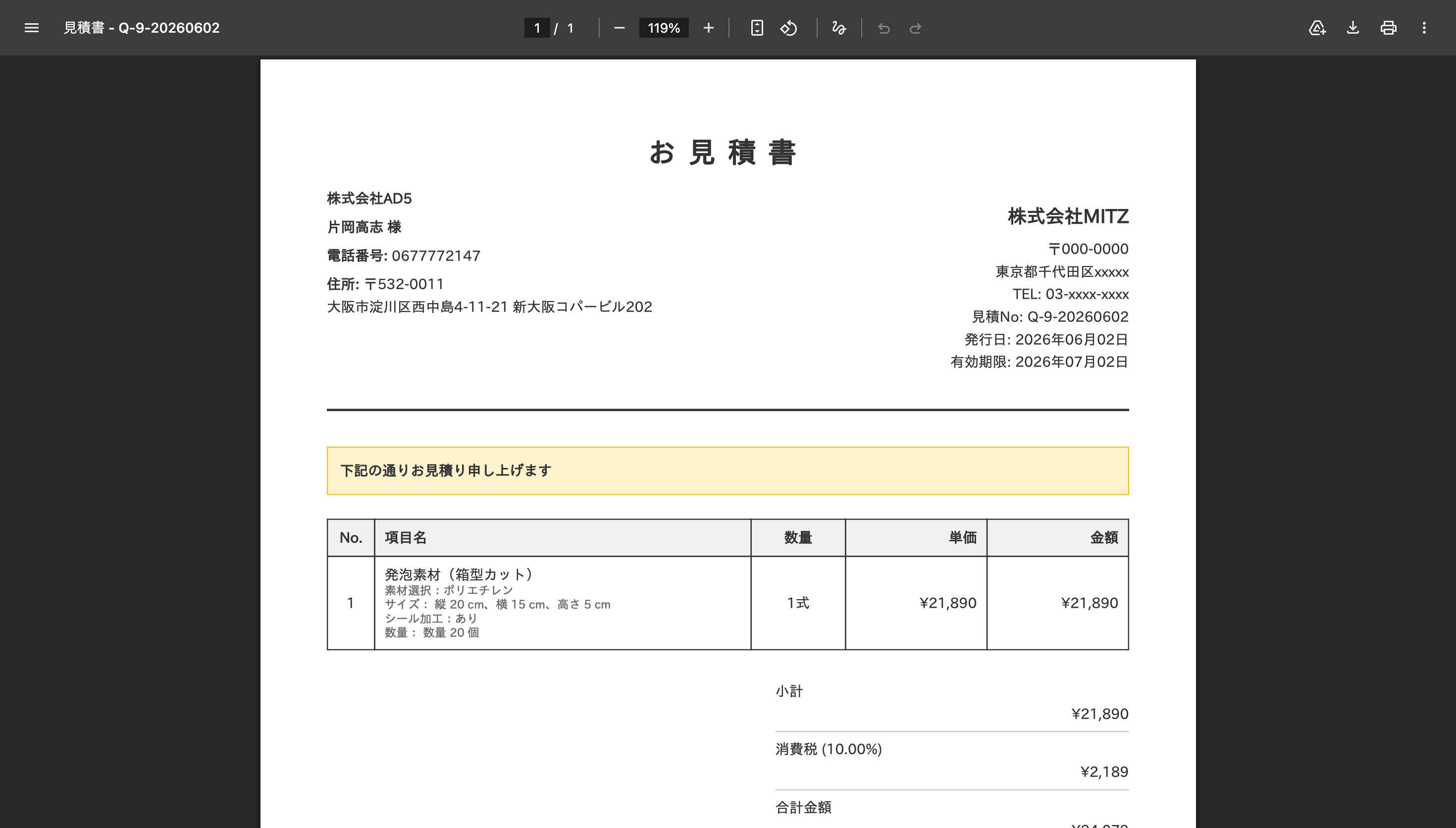Select the issue date 2026年06月02日
The width and height of the screenshot is (1456, 828).
(x=1072, y=339)
